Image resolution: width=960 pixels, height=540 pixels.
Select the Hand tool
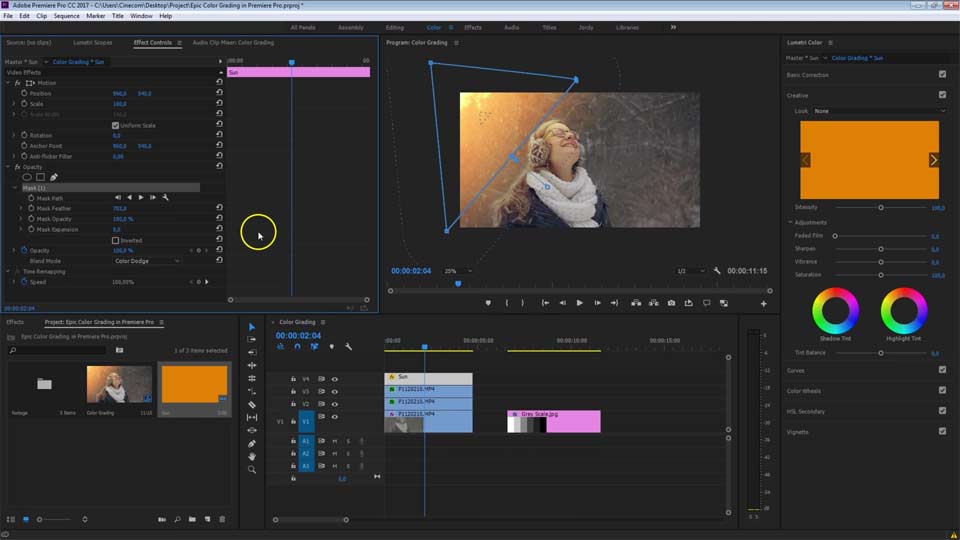coord(252,457)
